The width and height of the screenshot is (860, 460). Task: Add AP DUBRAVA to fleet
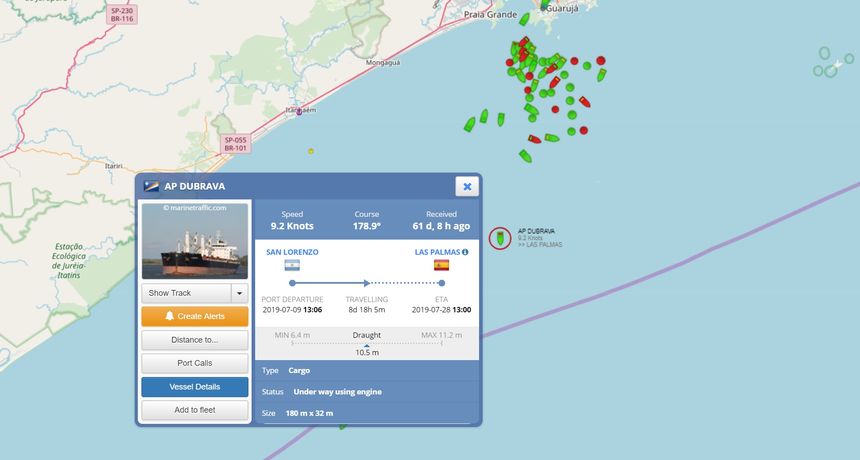(x=195, y=410)
